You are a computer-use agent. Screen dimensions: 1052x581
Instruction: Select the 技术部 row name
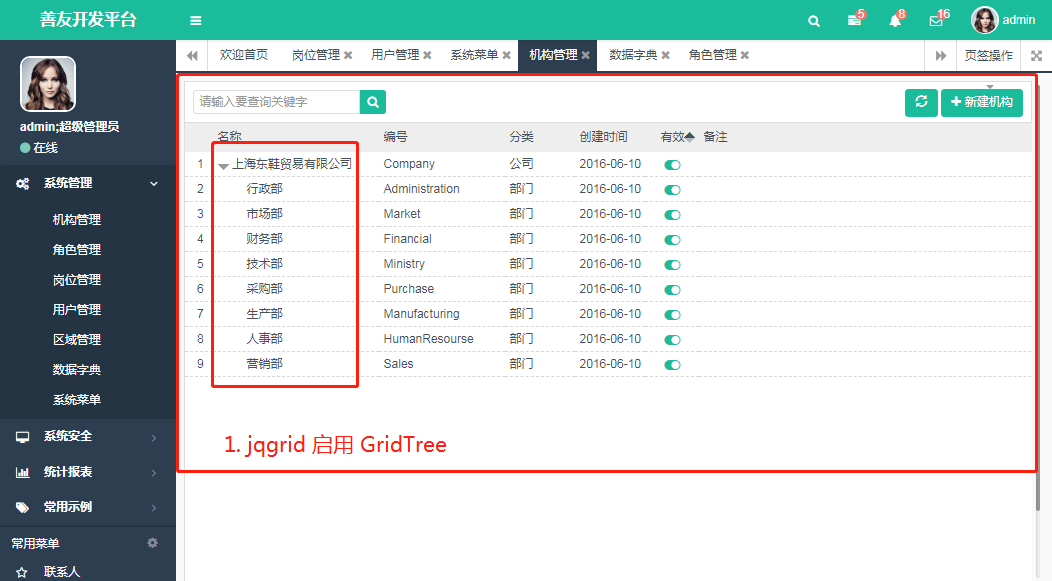[264, 264]
